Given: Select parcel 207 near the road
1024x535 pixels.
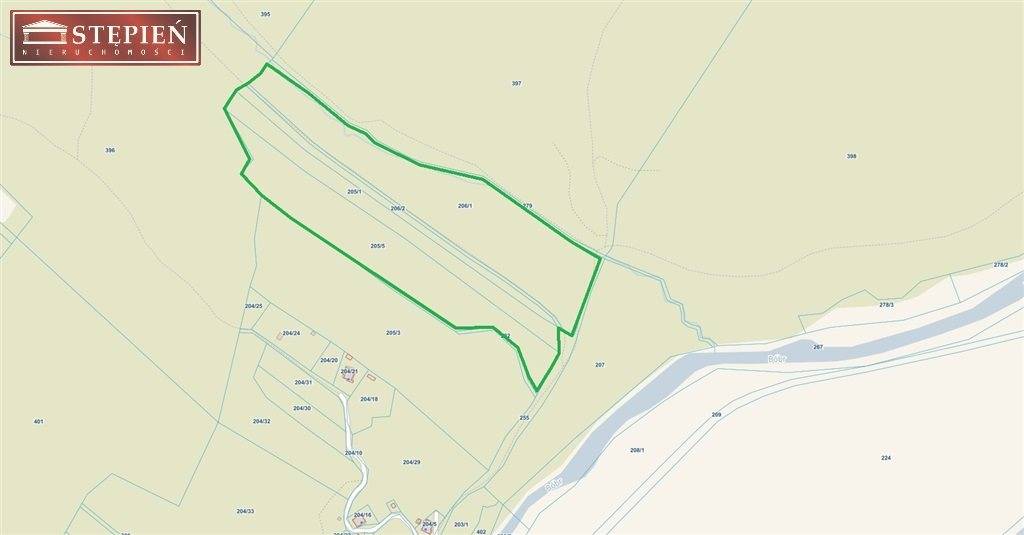Looking at the screenshot, I should click(600, 365).
